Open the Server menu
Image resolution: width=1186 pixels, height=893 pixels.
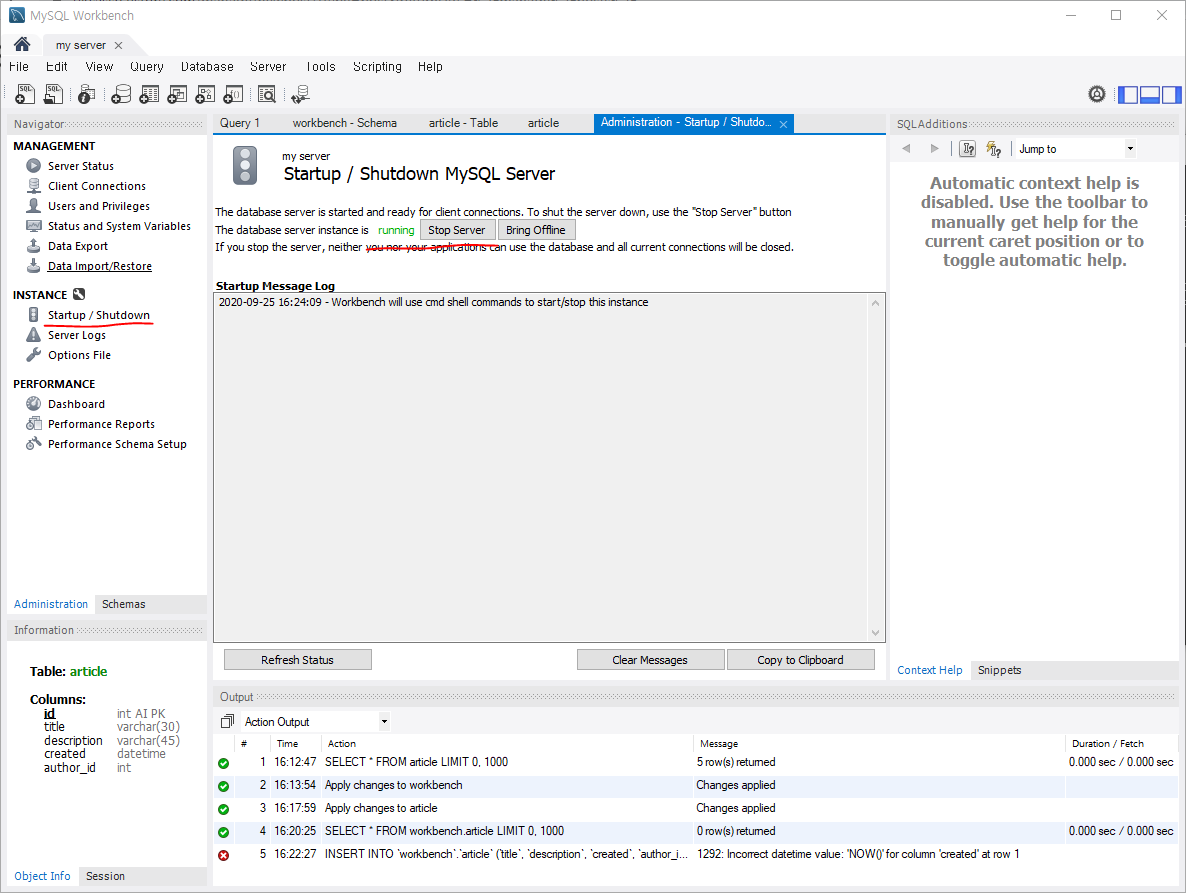click(268, 67)
